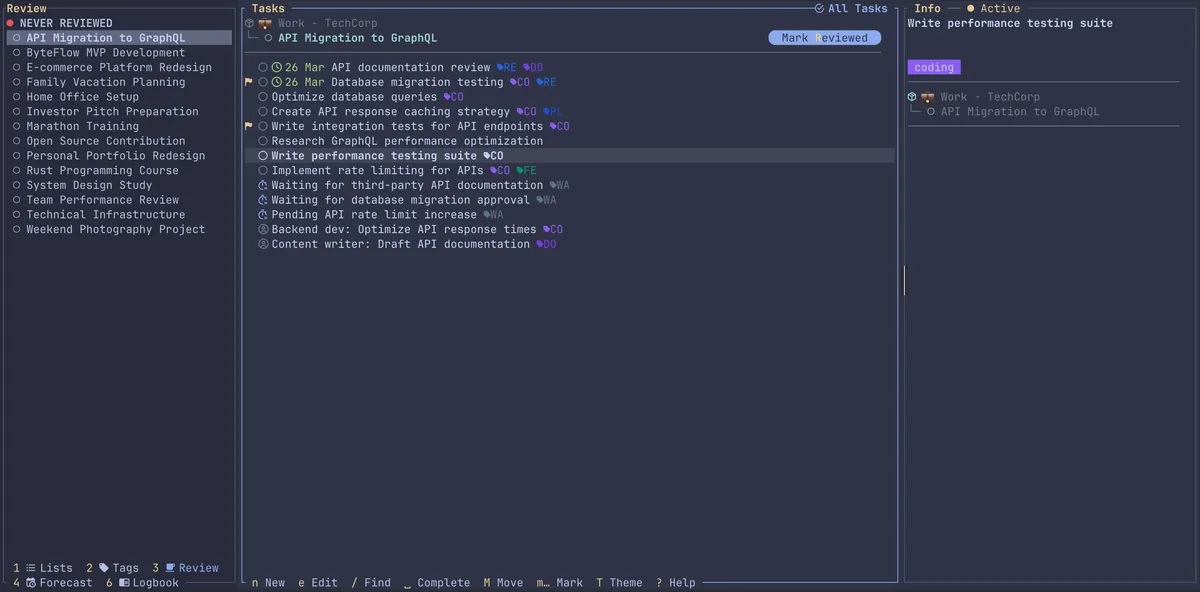1200x592 pixels.
Task: Click Move in the bottom command bar
Action: pos(503,583)
